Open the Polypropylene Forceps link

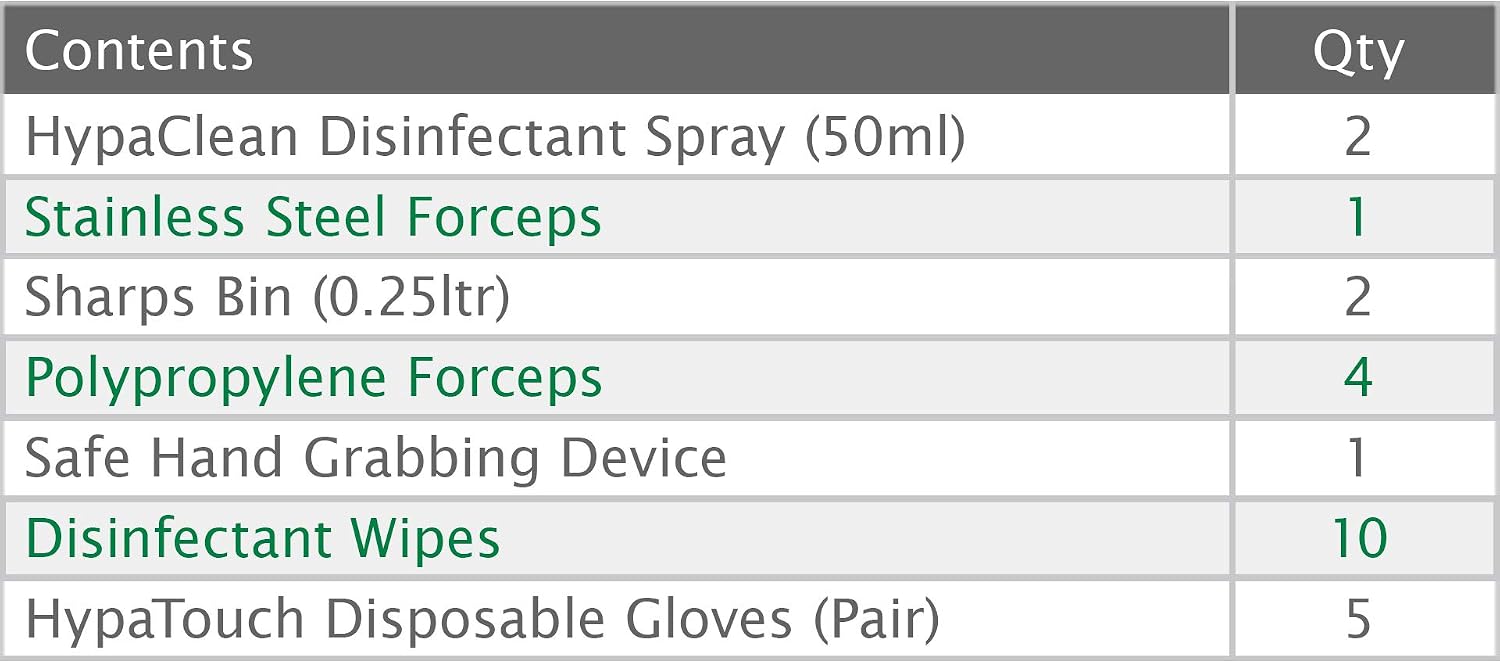click(314, 380)
